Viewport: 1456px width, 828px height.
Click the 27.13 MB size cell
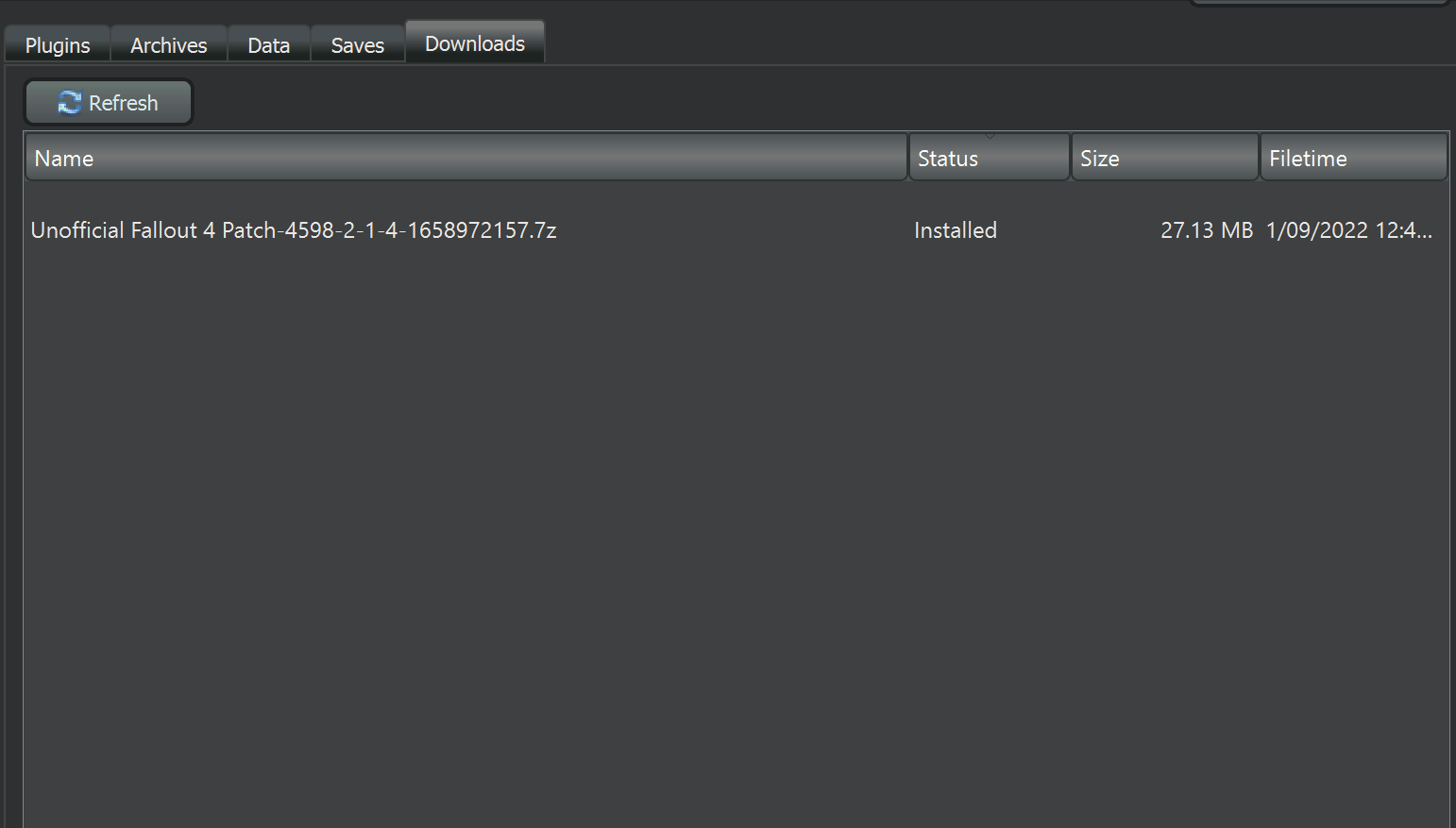point(1206,230)
